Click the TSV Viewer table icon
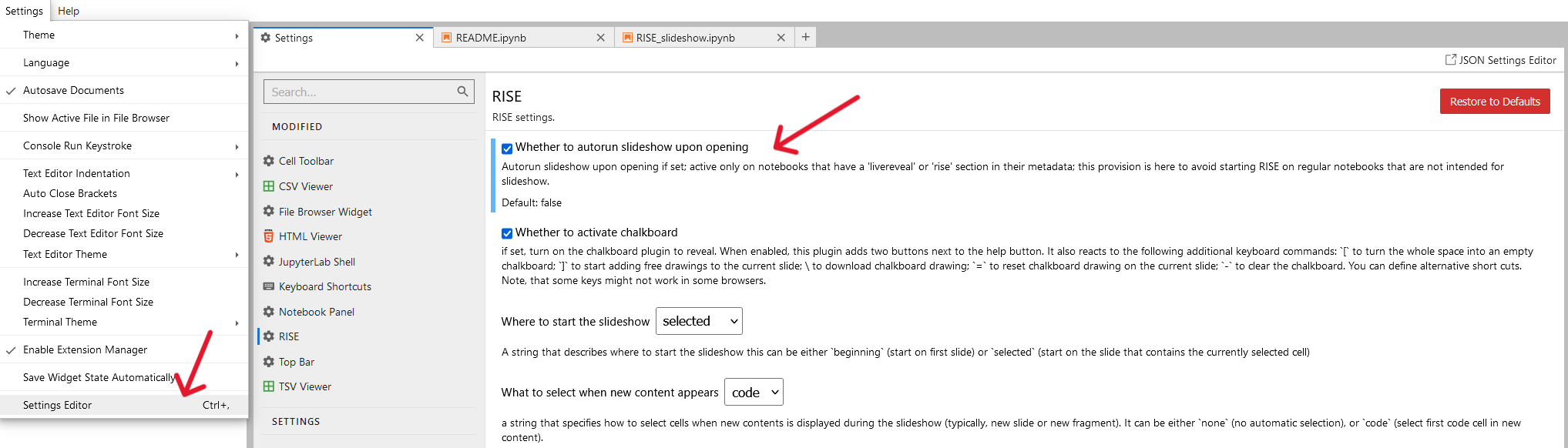The image size is (1568, 448). [x=268, y=386]
